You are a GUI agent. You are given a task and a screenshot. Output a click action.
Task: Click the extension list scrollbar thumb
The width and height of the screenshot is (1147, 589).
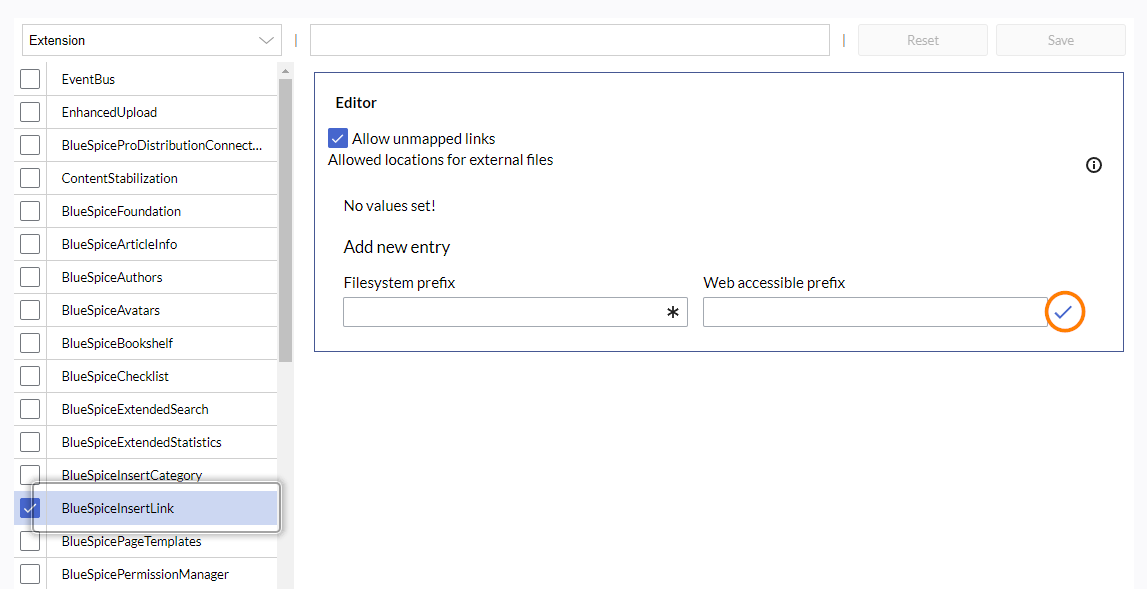pyautogui.click(x=286, y=220)
